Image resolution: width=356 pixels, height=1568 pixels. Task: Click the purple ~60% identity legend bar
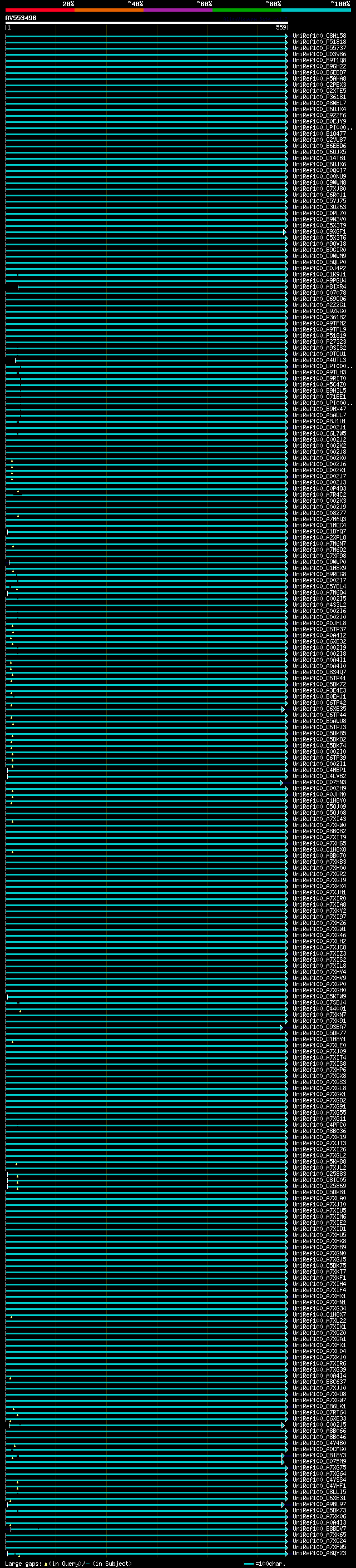(177, 10)
